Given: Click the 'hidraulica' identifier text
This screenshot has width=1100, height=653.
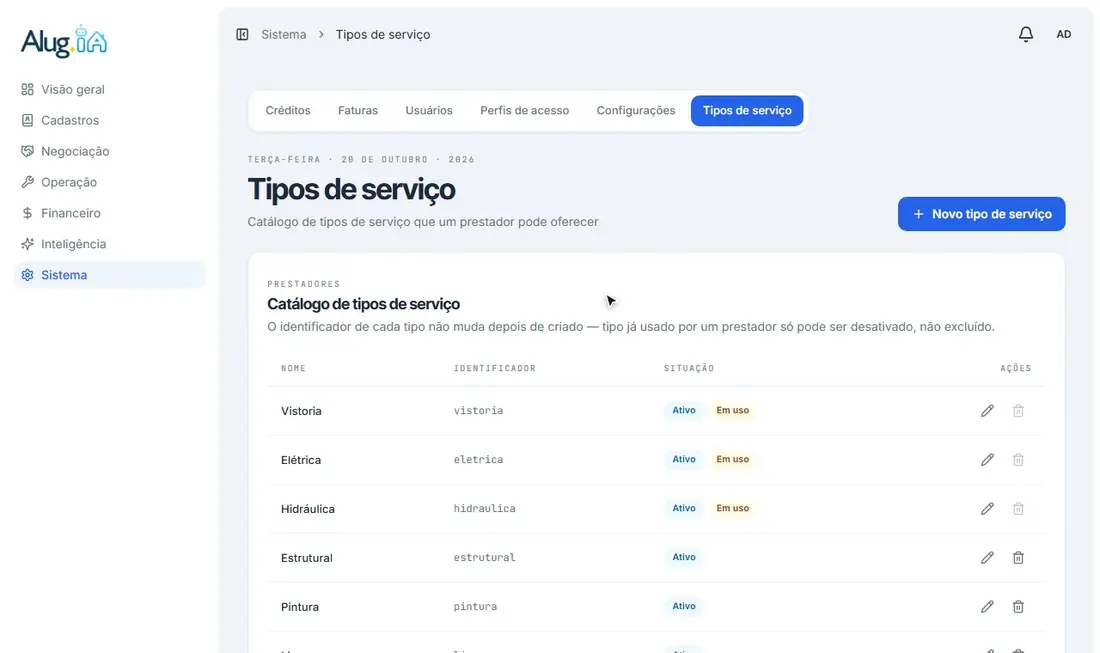Looking at the screenshot, I should click(484, 509).
